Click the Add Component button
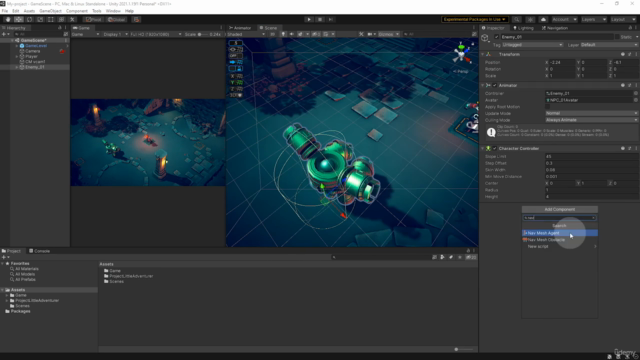Image resolution: width=640 pixels, height=360 pixels. (x=560, y=209)
